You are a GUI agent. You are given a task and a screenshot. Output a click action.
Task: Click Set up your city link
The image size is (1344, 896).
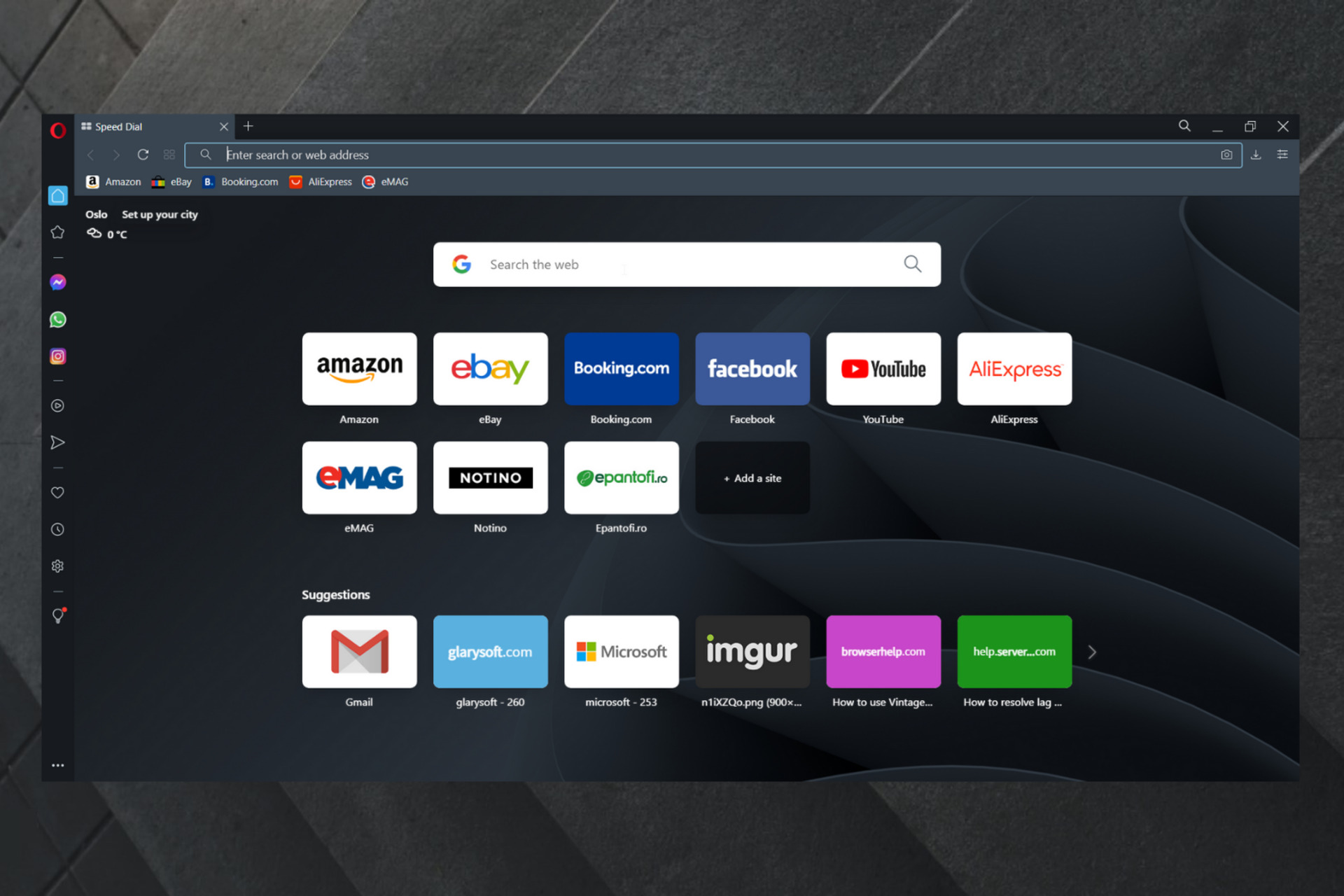[159, 214]
